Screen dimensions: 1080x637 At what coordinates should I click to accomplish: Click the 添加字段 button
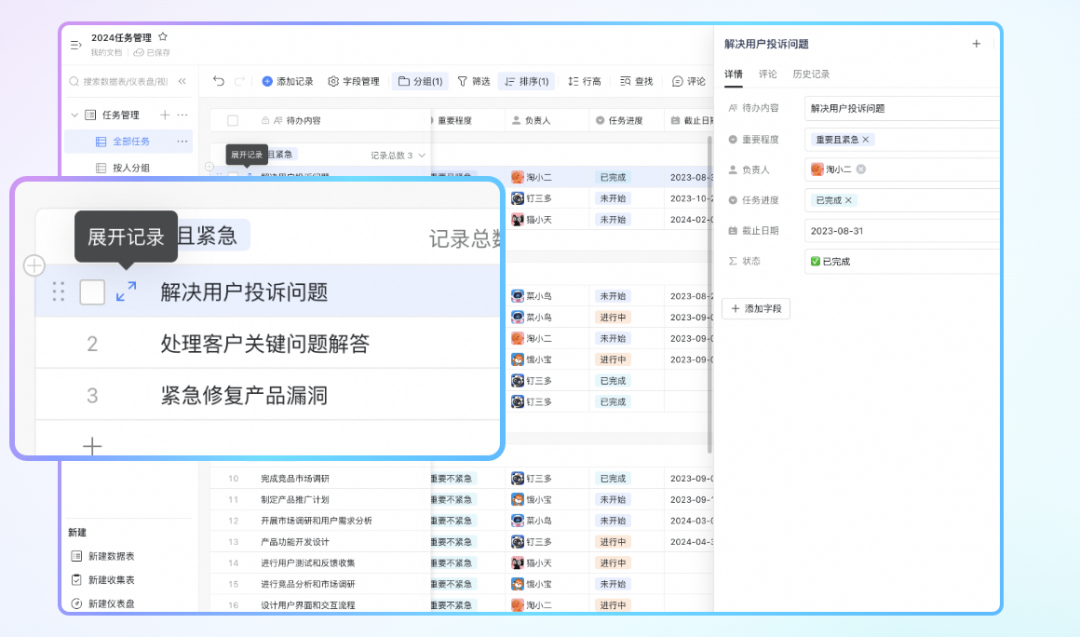(755, 309)
